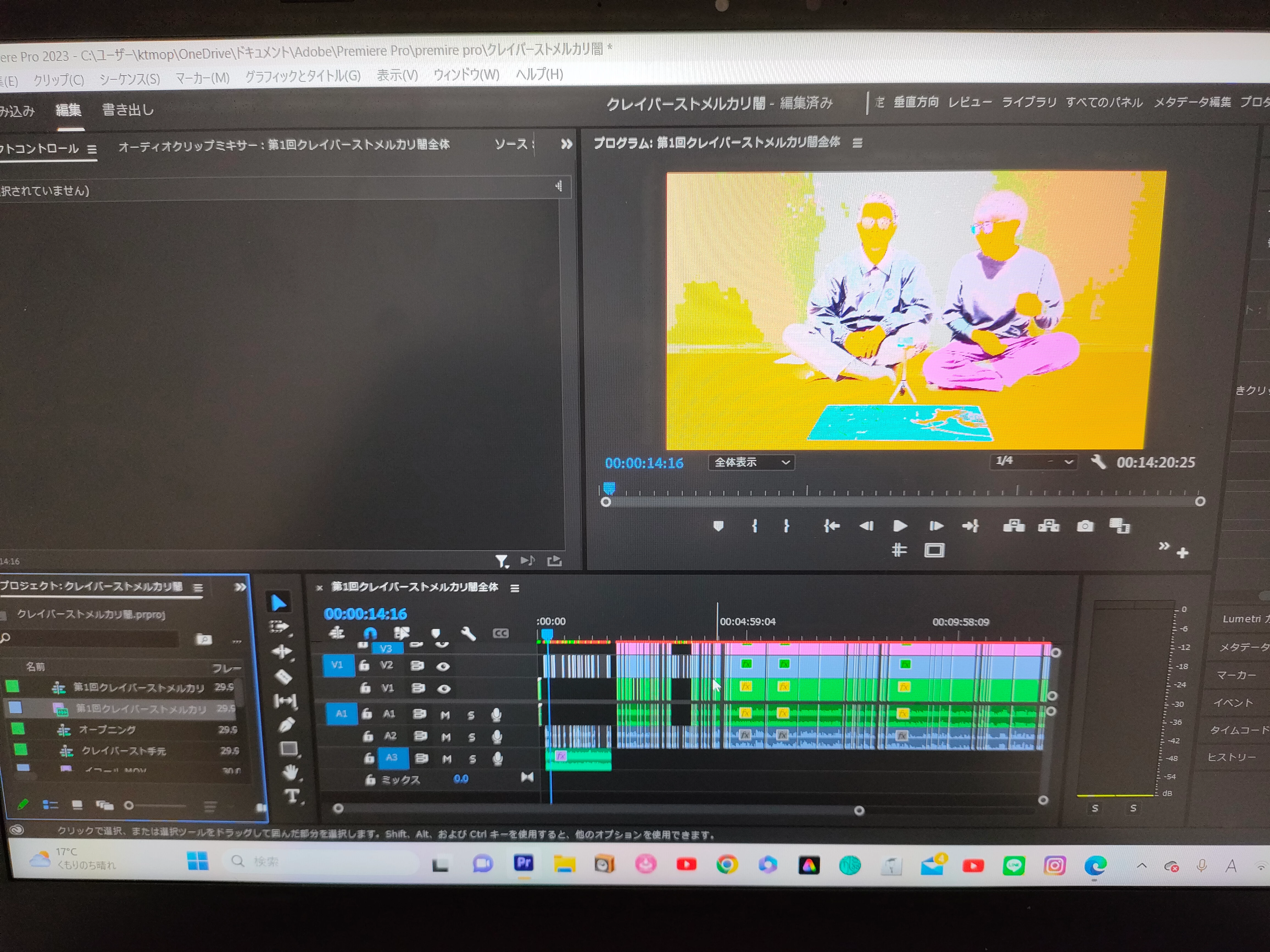Select the Razor tool in tools panel

pos(284,677)
